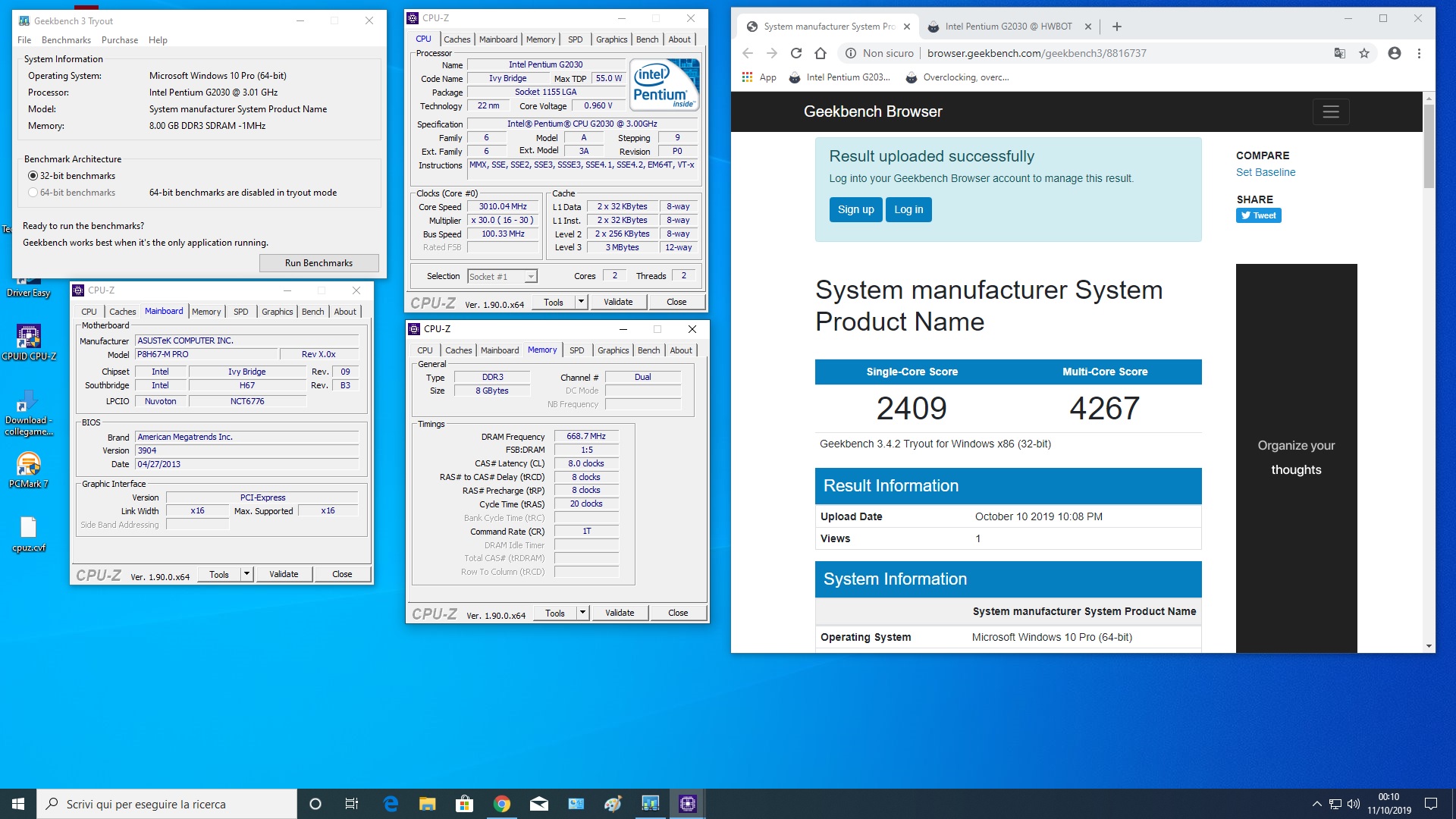The height and width of the screenshot is (819, 1456).
Task: Open Overclocking bookmark in bookmarks bar
Action: 957,77
